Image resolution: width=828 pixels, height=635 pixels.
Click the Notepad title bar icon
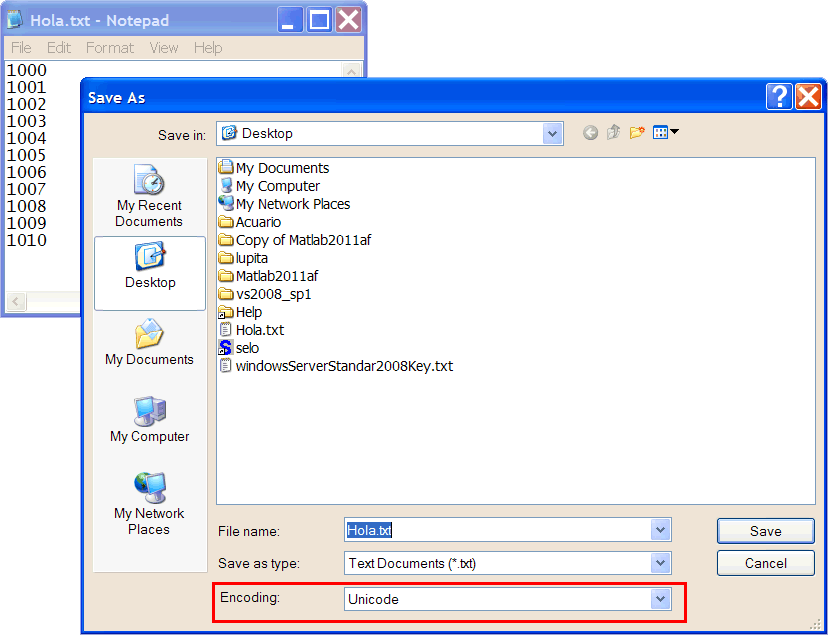(x=14, y=20)
